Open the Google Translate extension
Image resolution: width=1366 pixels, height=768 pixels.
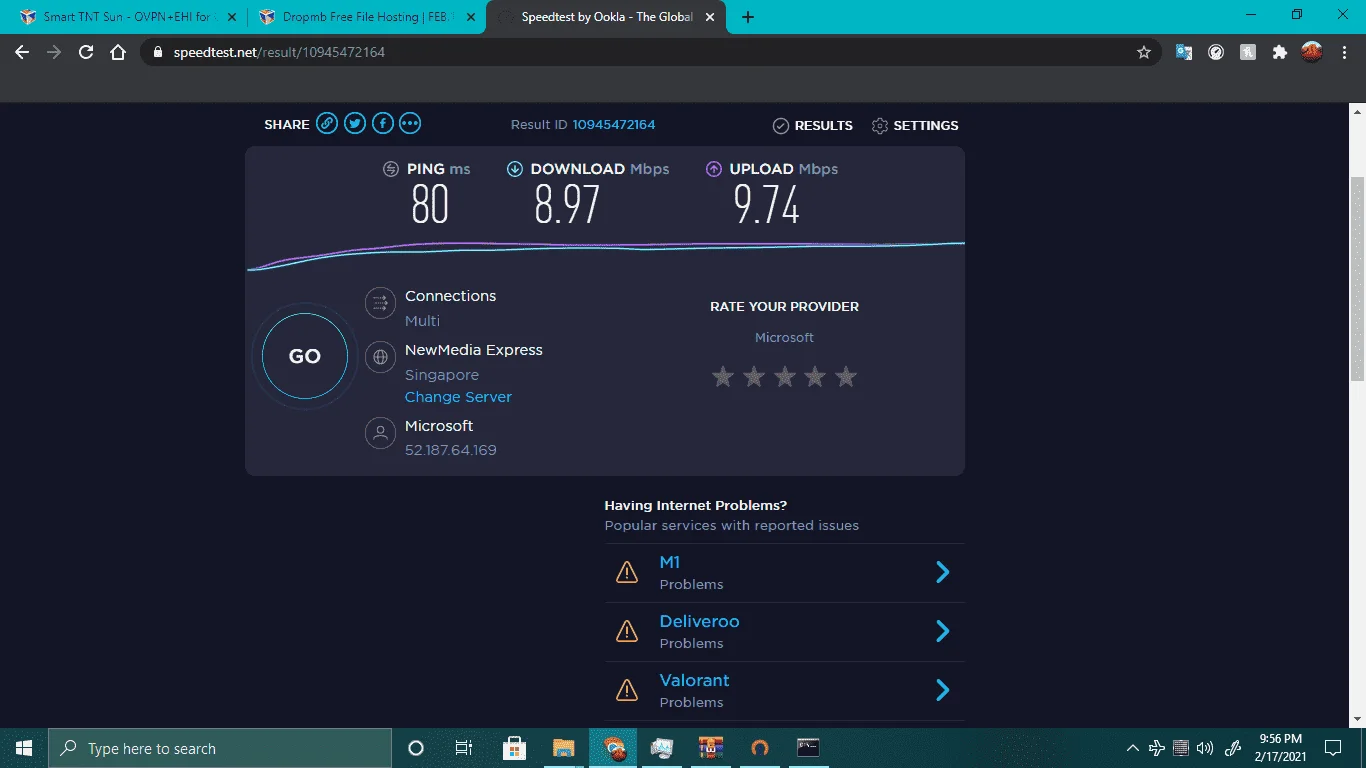tap(1184, 53)
